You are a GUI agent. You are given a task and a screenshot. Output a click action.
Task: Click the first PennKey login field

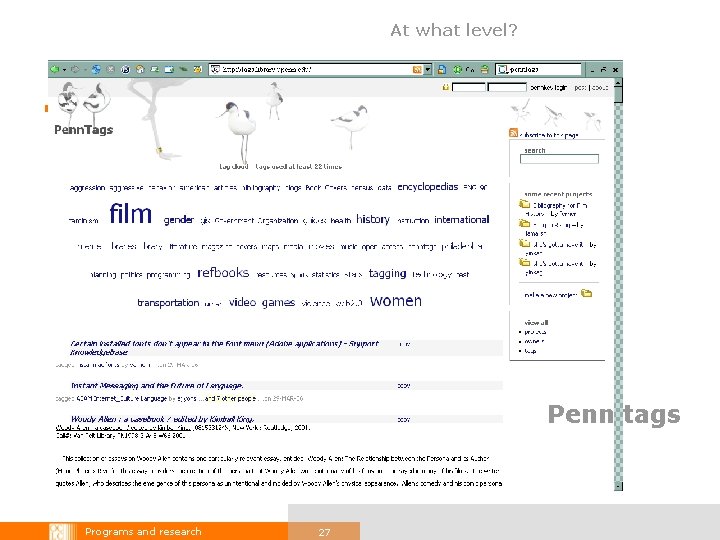(468, 87)
